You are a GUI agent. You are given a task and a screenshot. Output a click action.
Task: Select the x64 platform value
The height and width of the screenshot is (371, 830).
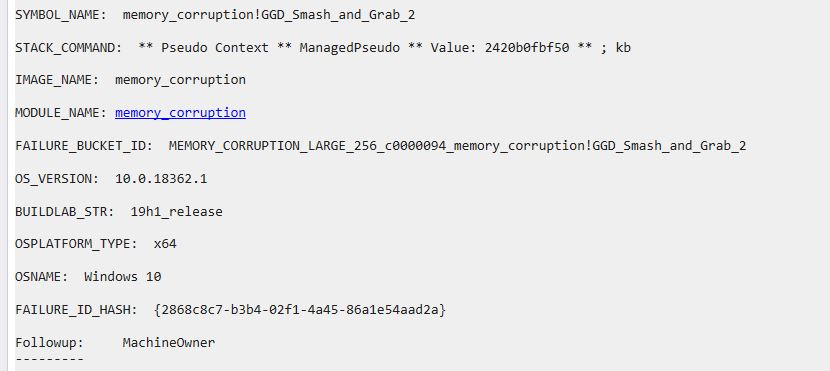(165, 245)
